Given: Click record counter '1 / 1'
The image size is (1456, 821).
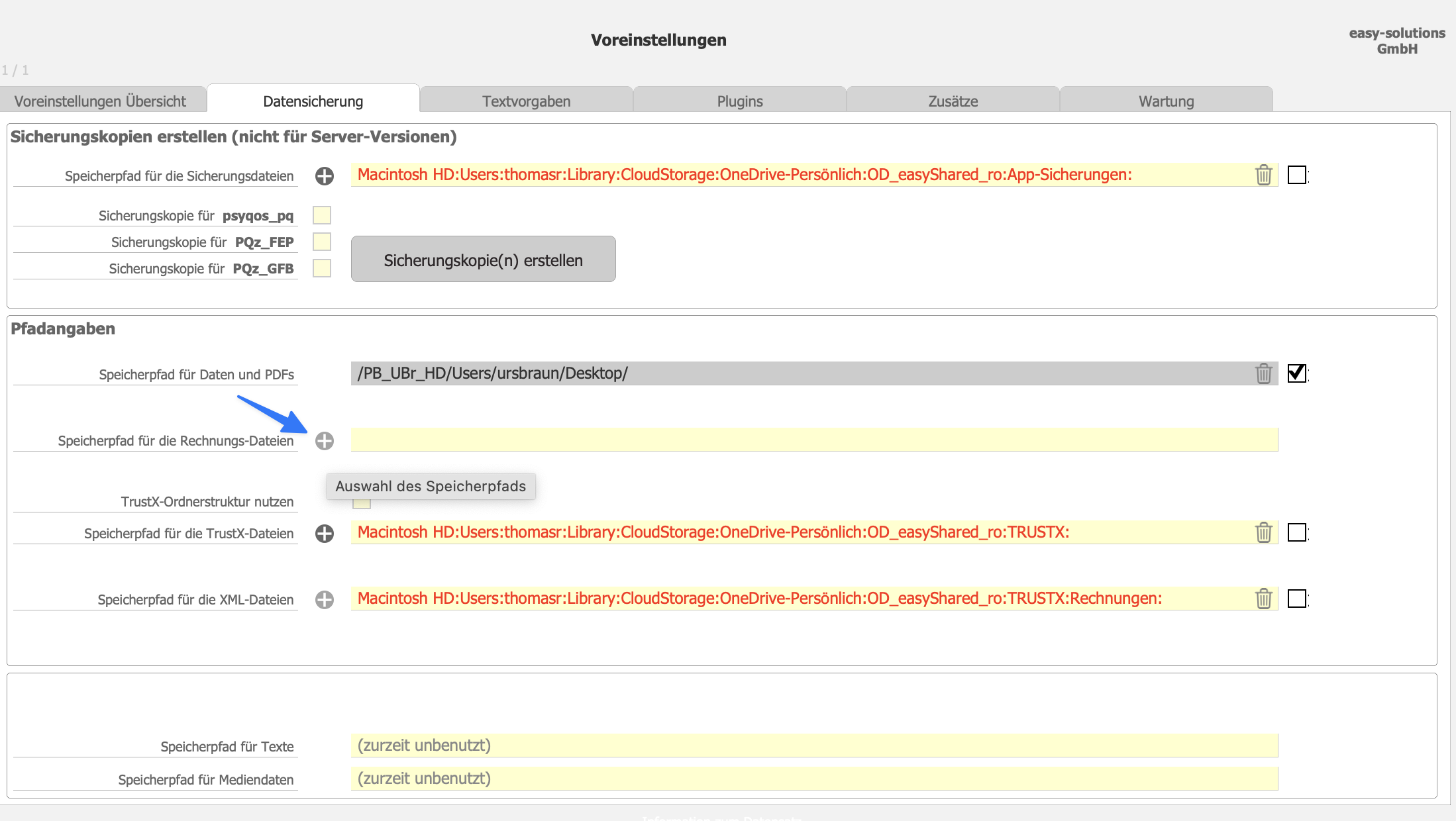Looking at the screenshot, I should 15,70.
